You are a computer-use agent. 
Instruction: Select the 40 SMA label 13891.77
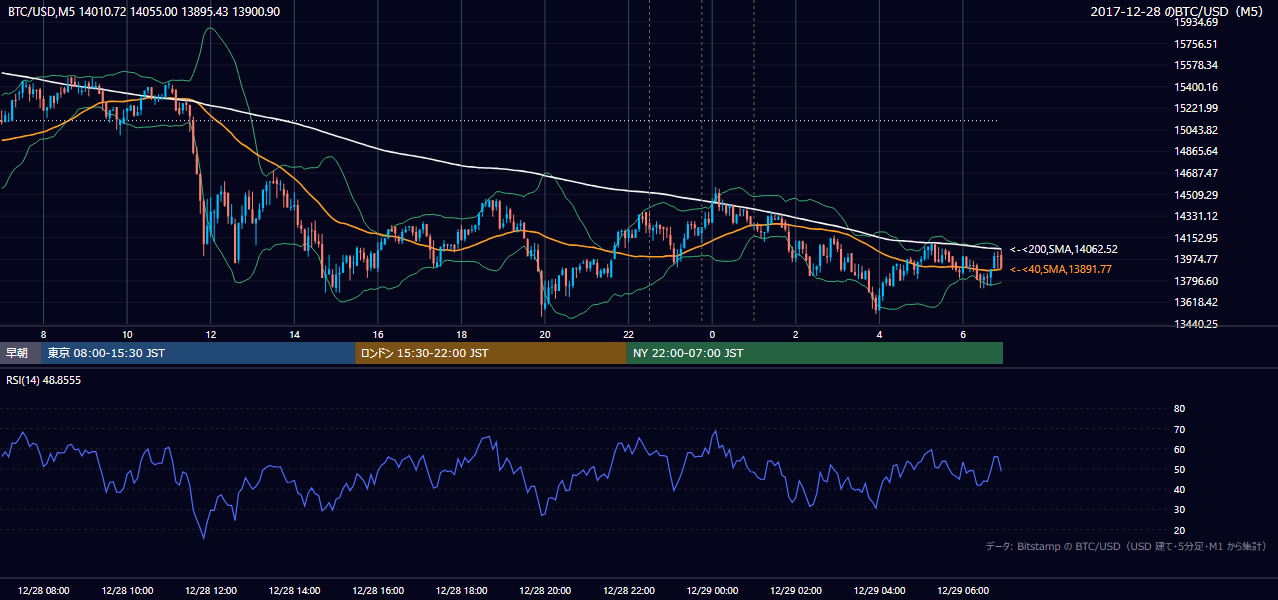[x=1061, y=269]
